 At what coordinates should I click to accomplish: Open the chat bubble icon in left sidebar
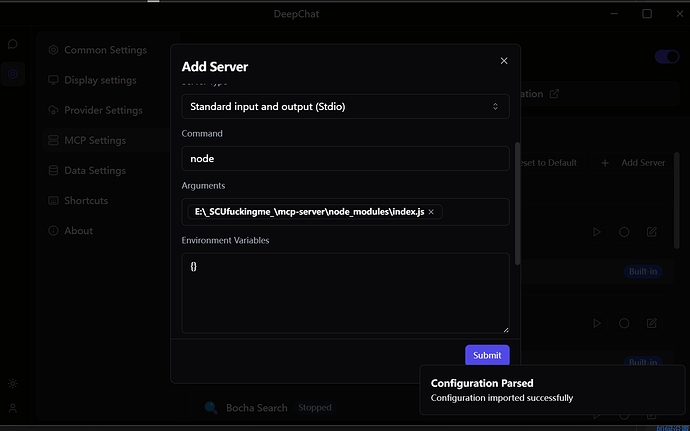pos(13,44)
